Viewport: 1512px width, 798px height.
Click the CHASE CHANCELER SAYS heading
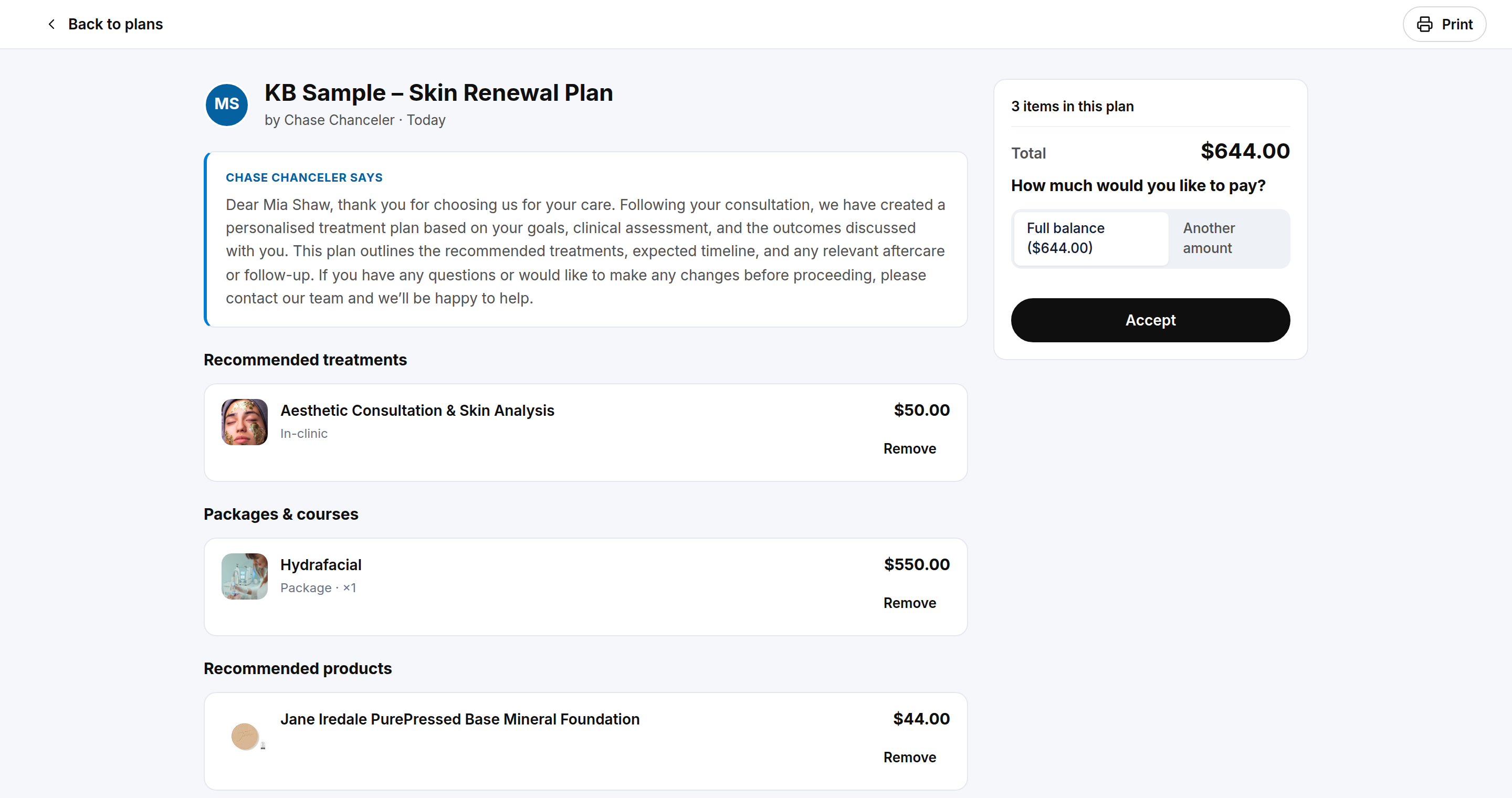(x=304, y=178)
